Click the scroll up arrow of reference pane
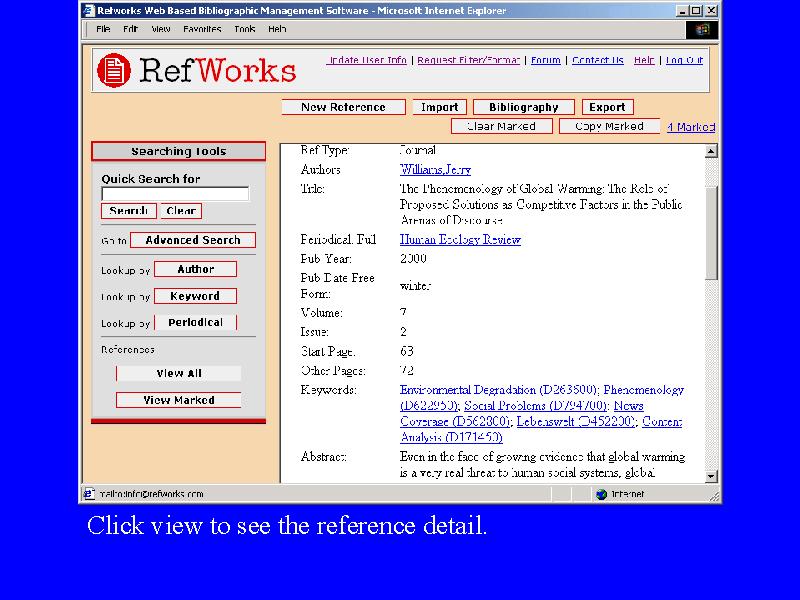Image resolution: width=800 pixels, height=600 pixels. 711,151
